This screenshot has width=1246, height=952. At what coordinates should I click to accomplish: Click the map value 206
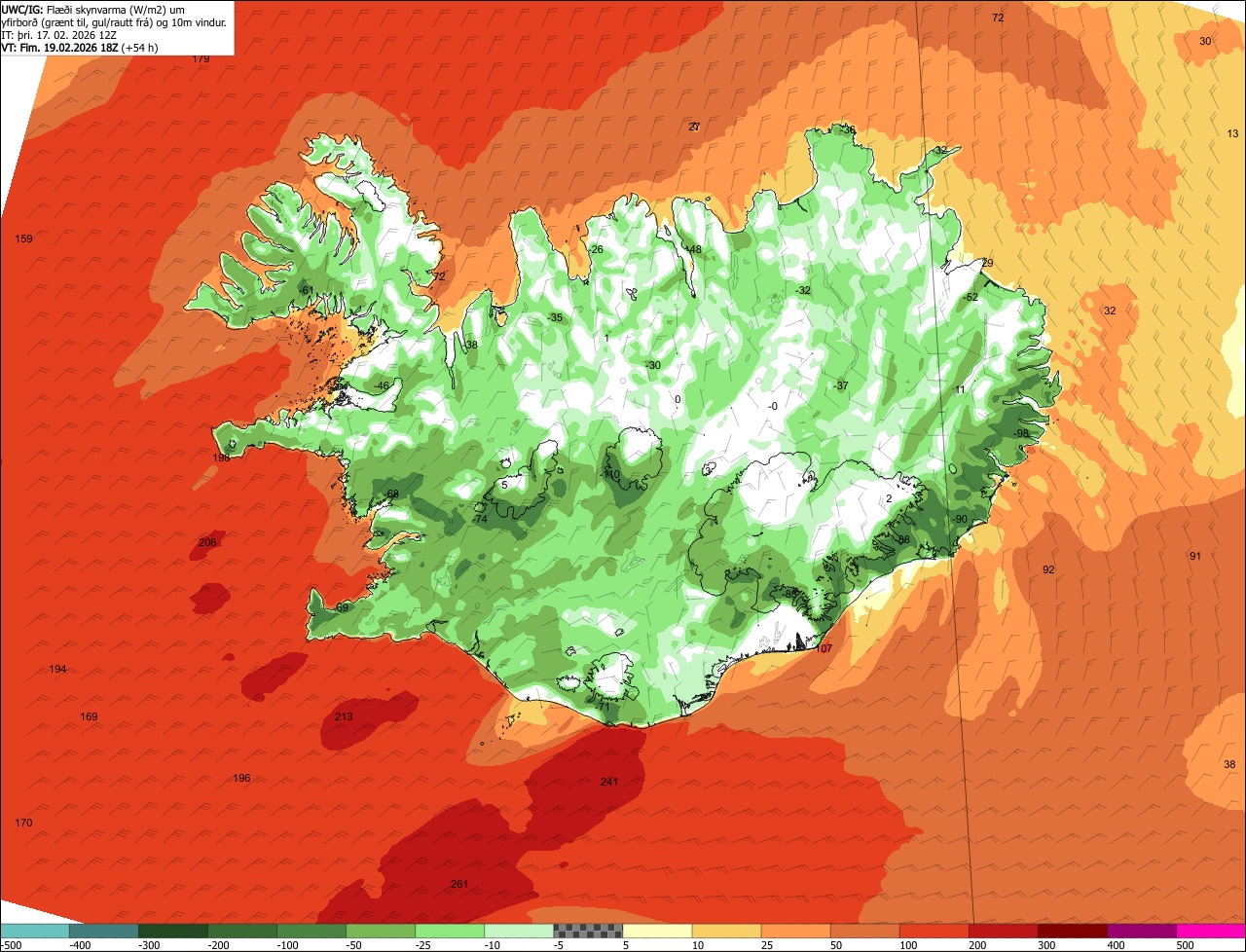(x=207, y=543)
